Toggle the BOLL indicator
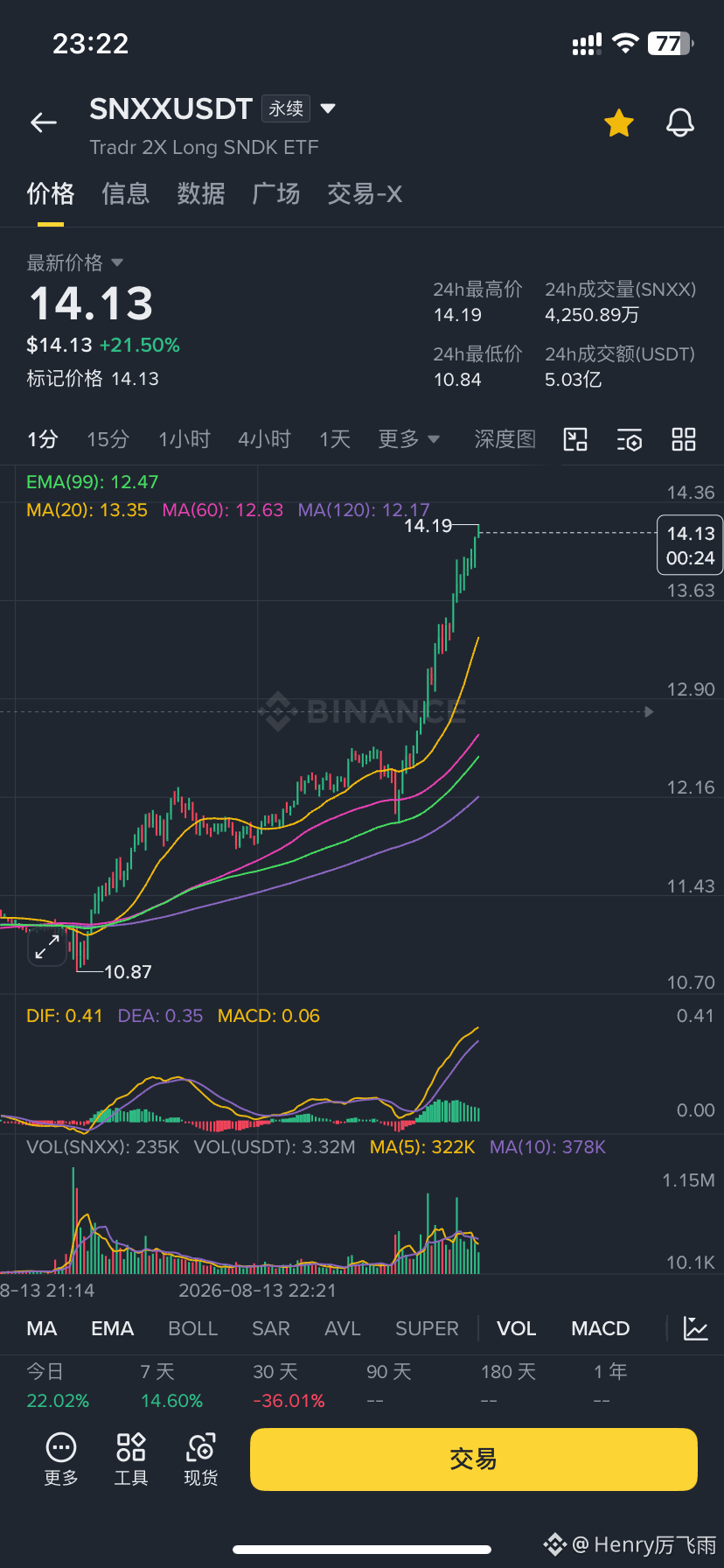The height and width of the screenshot is (1568, 724). click(192, 1328)
